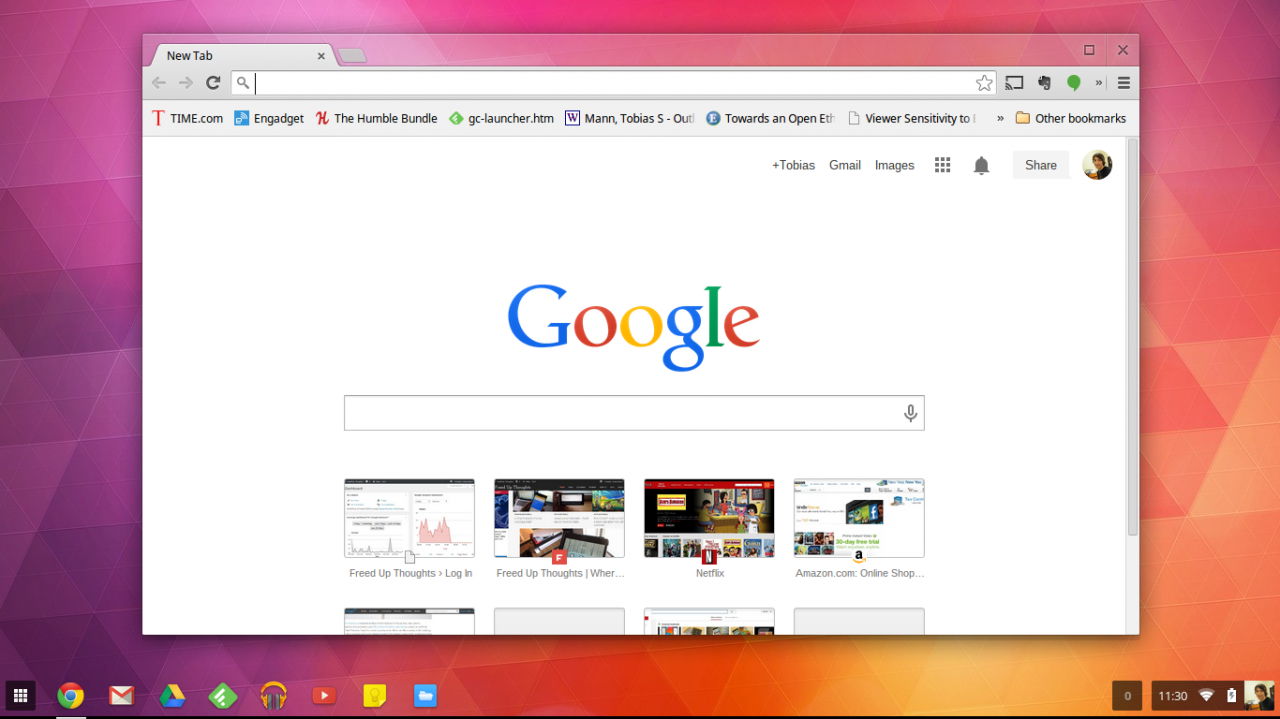Click the Evernote elephant extension icon

coord(1044,83)
